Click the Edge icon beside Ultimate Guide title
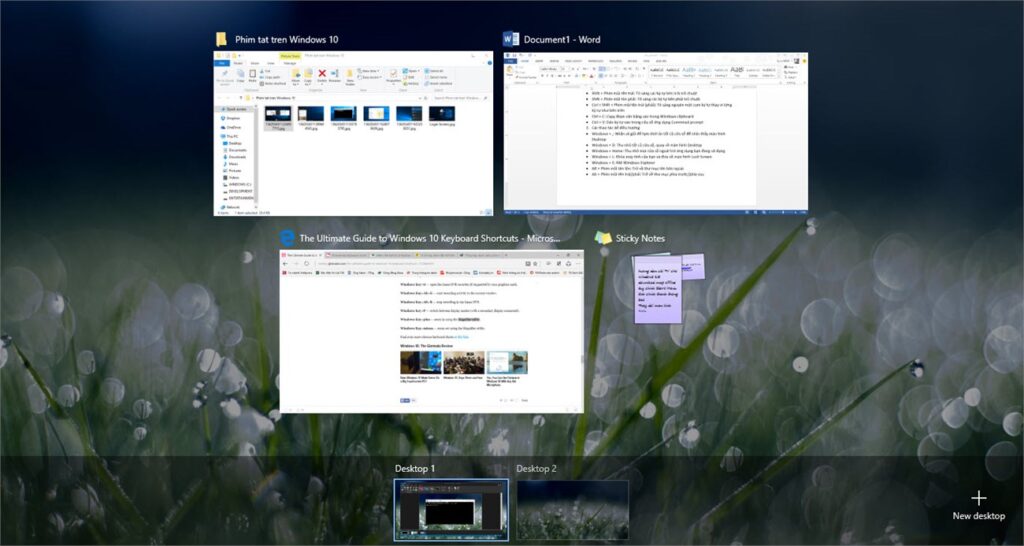The image size is (1024, 546). pyautogui.click(x=287, y=238)
